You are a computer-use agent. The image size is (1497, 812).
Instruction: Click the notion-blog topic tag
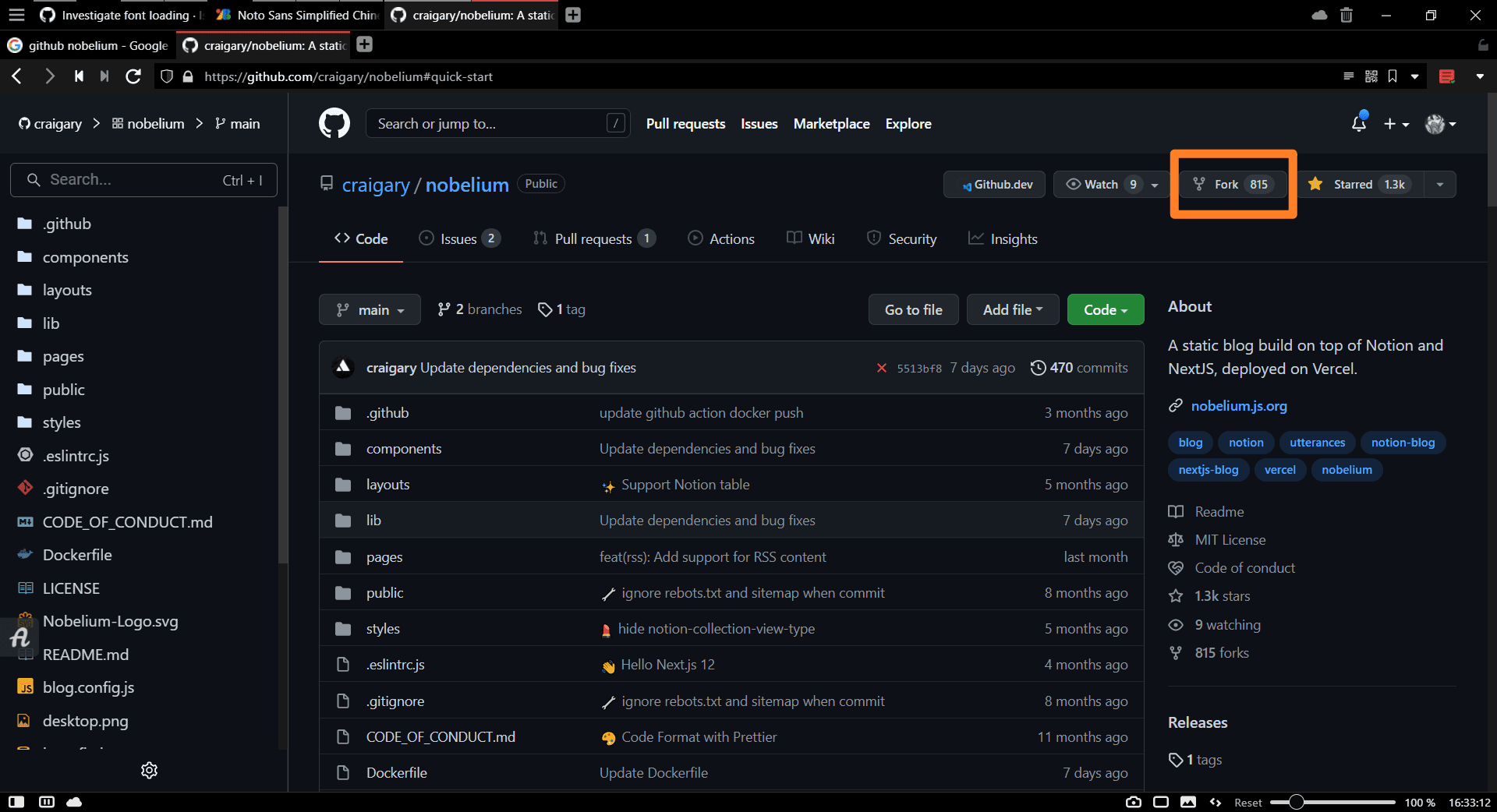pyautogui.click(x=1403, y=443)
